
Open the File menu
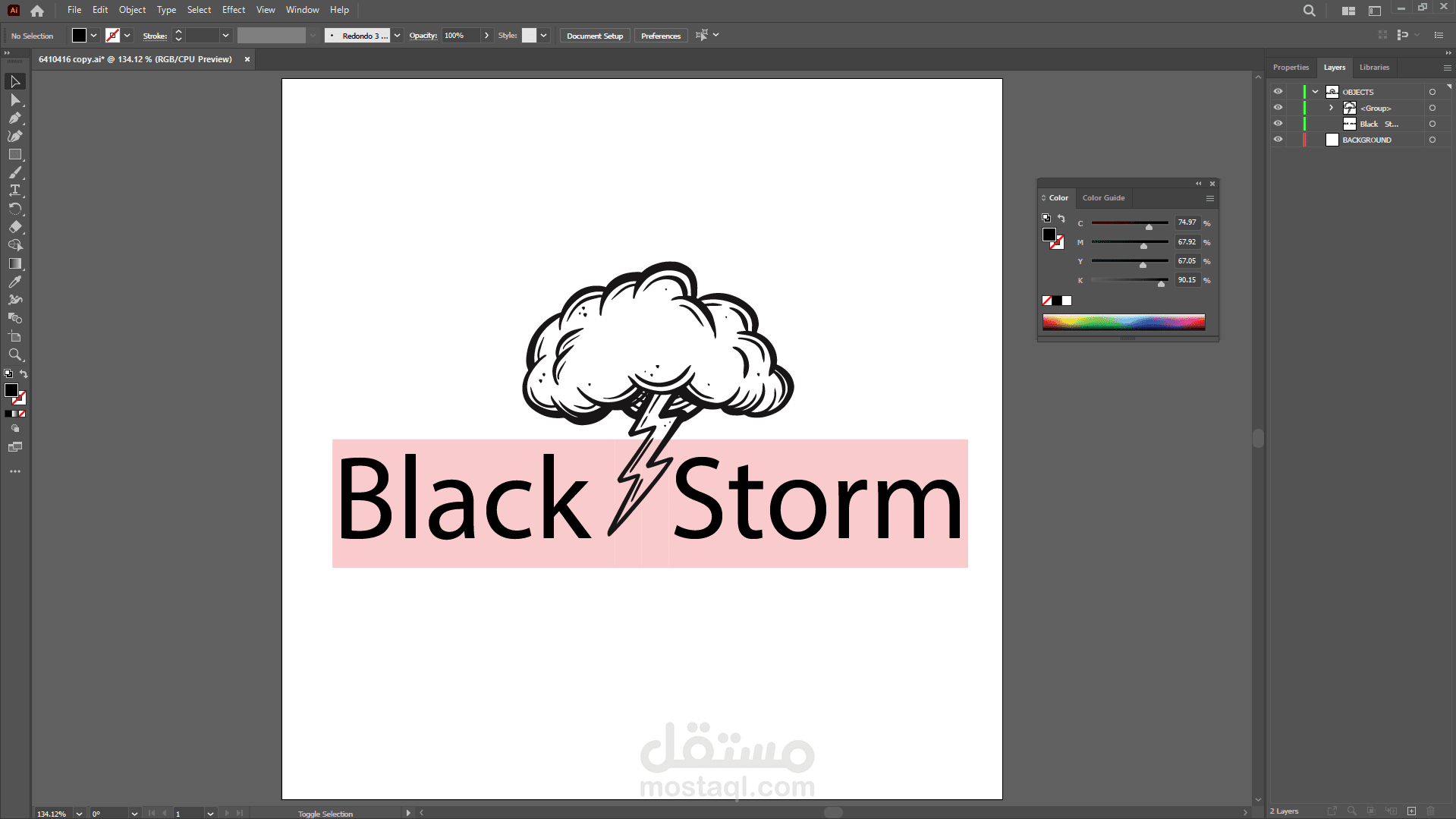74,10
